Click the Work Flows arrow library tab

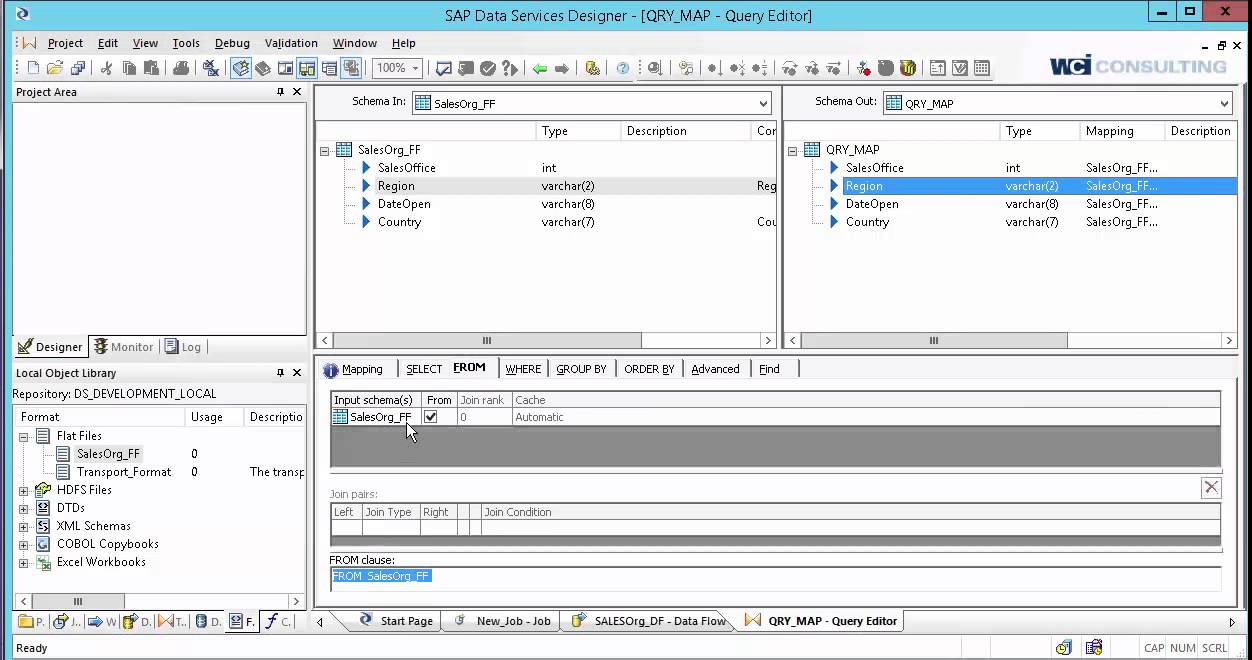click(x=102, y=621)
